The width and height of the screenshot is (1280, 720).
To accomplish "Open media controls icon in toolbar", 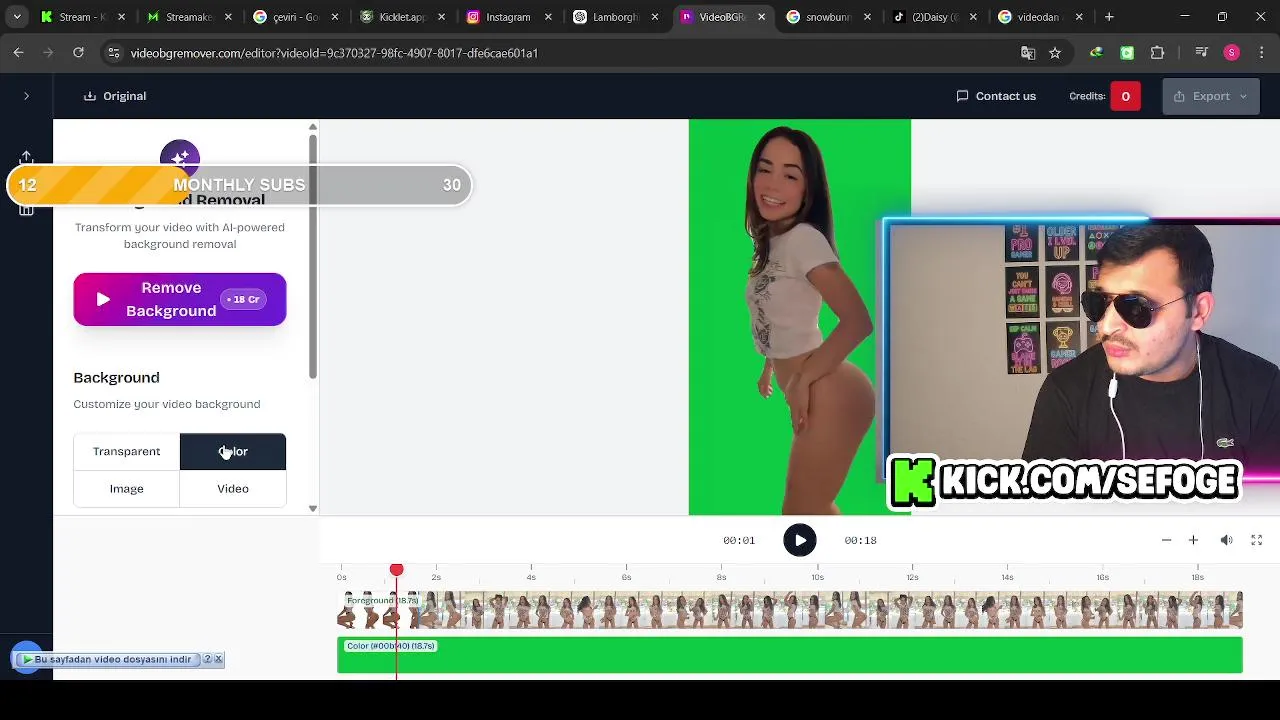I will (x=1201, y=53).
